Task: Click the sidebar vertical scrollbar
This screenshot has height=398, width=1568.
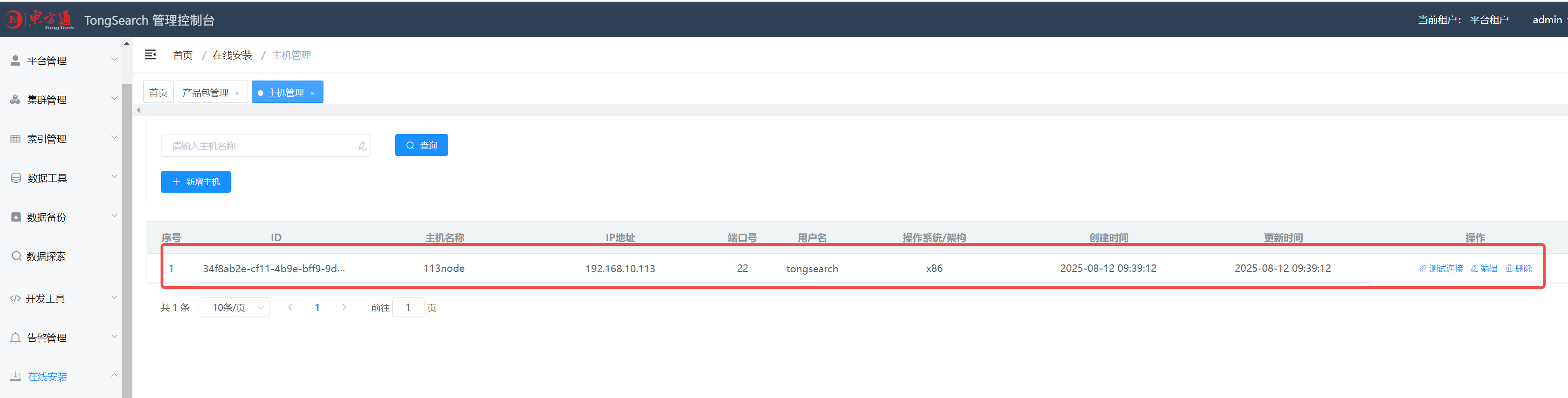Action: 127,240
